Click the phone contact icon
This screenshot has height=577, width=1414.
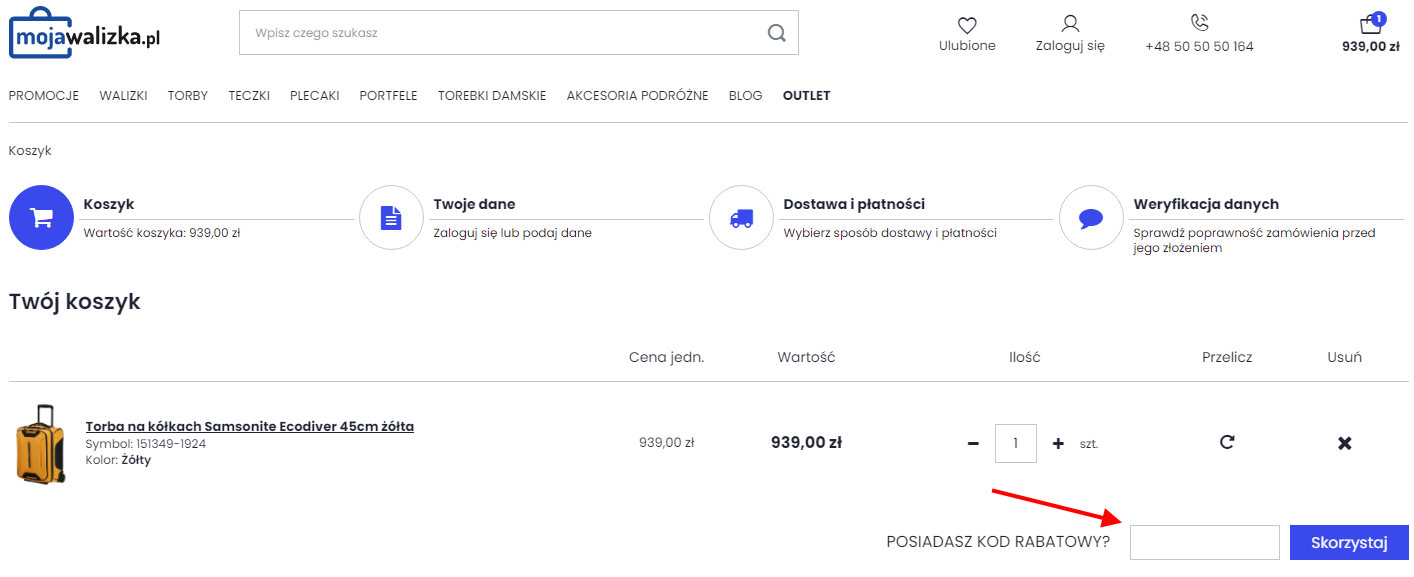[x=1200, y=23]
